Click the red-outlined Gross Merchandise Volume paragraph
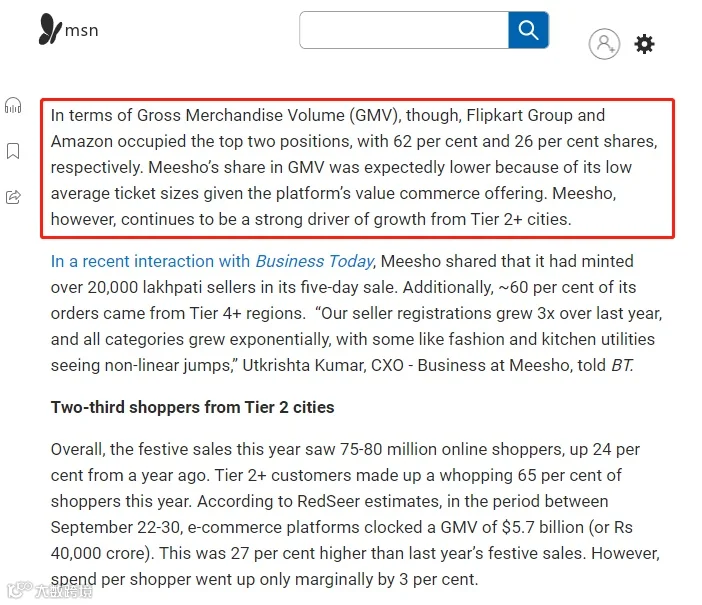 (x=357, y=168)
